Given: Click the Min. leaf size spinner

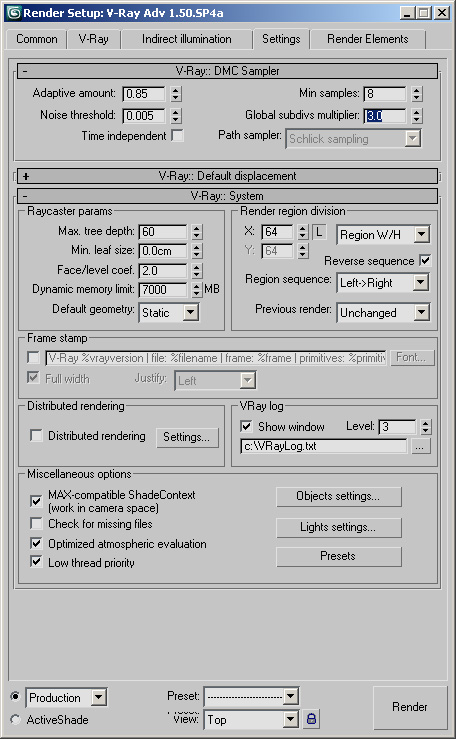Looking at the screenshot, I should pyautogui.click(x=197, y=251).
